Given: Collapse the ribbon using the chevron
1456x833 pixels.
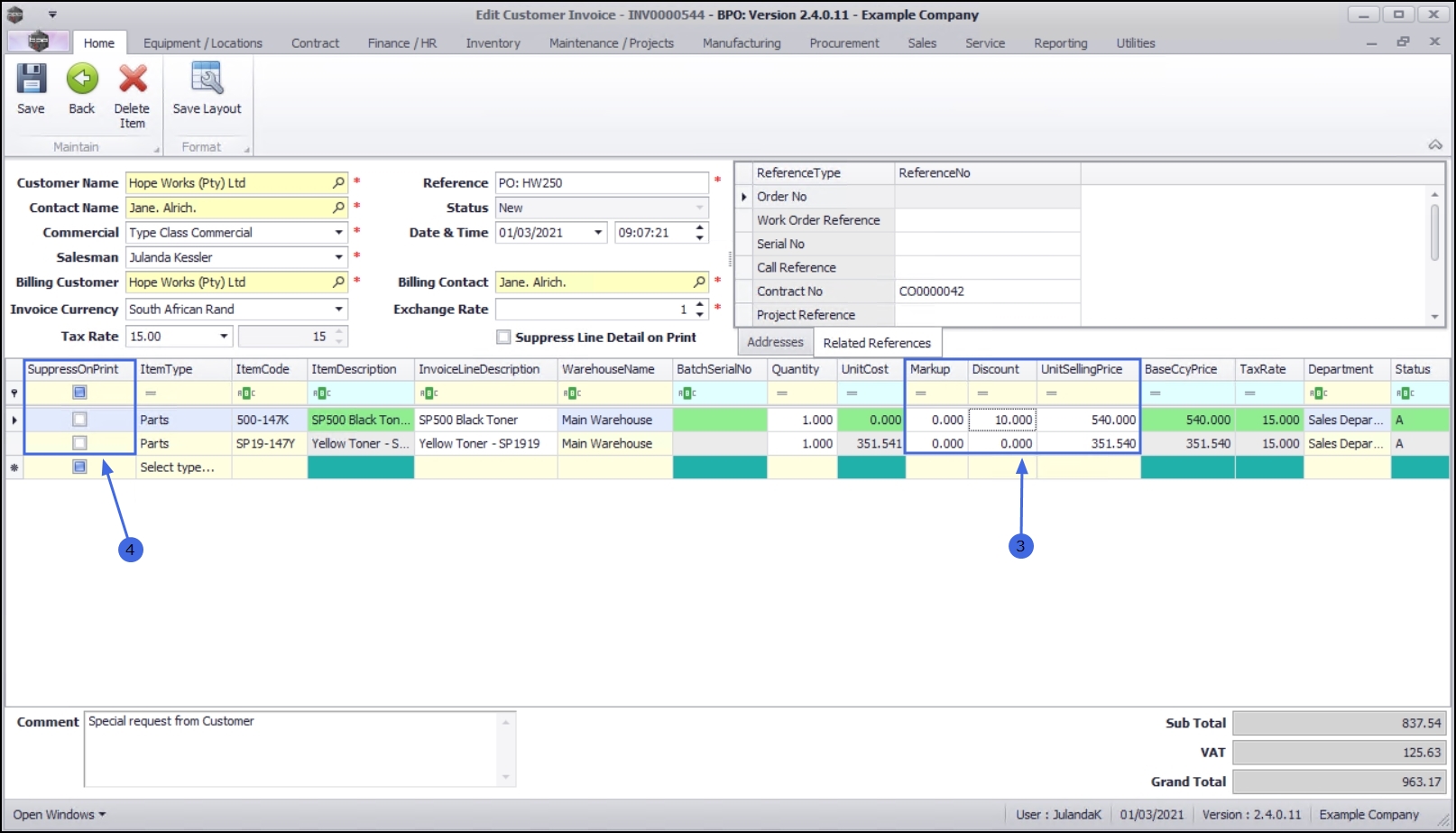Looking at the screenshot, I should (x=1434, y=145).
